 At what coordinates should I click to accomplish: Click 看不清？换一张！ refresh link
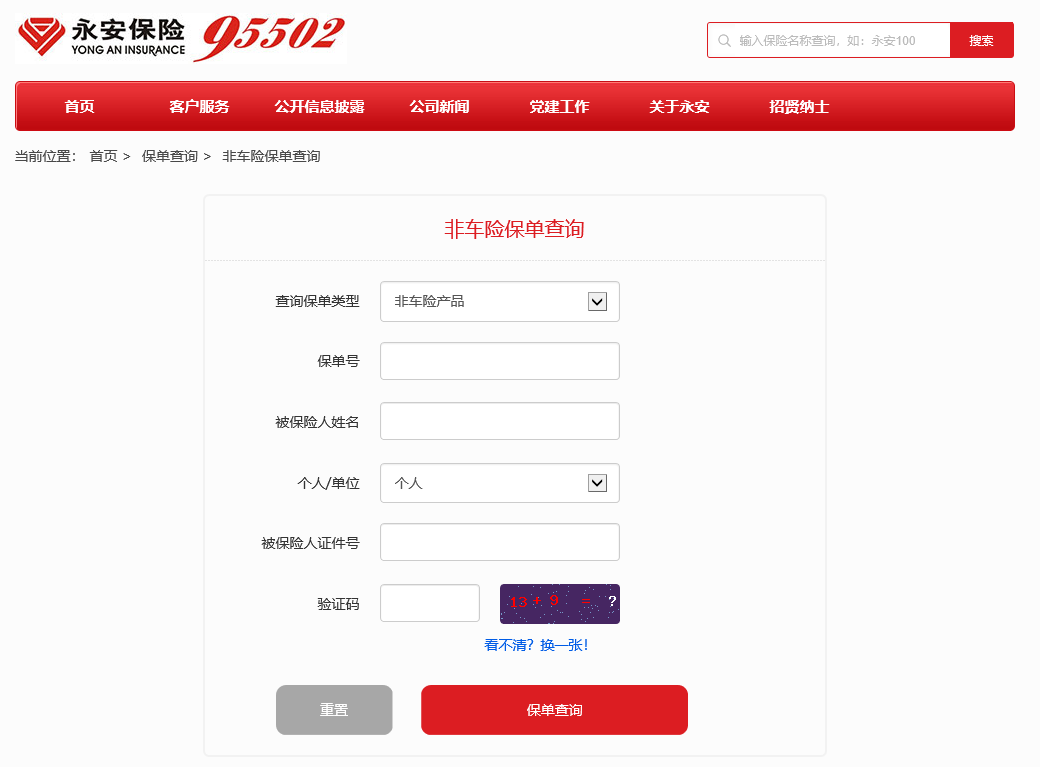[x=536, y=645]
